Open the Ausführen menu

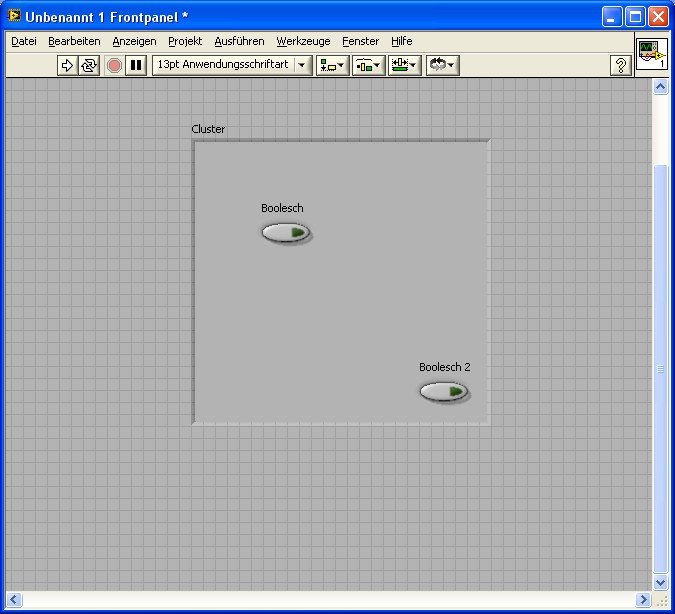pyautogui.click(x=239, y=41)
